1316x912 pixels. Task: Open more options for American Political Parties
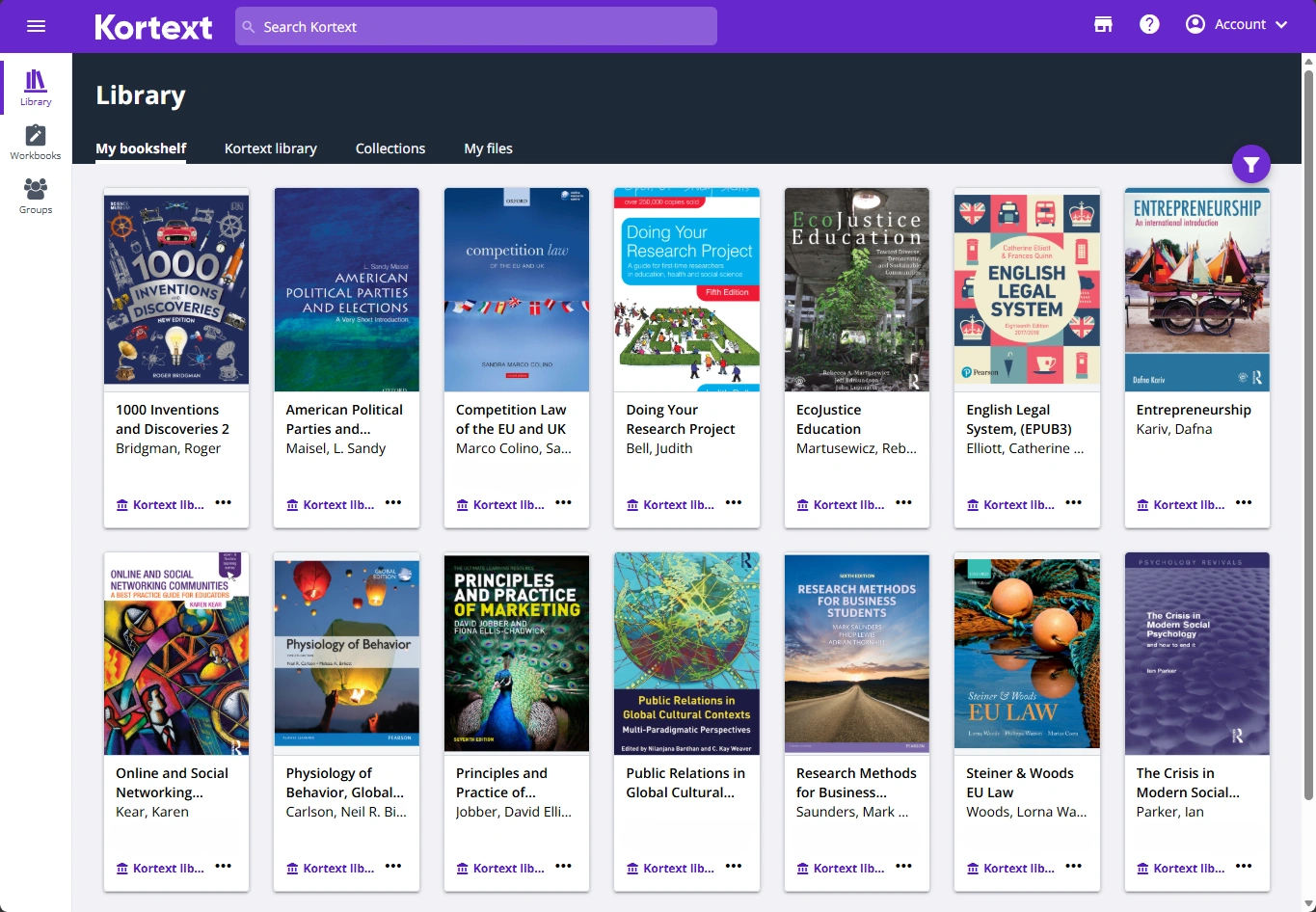[393, 503]
